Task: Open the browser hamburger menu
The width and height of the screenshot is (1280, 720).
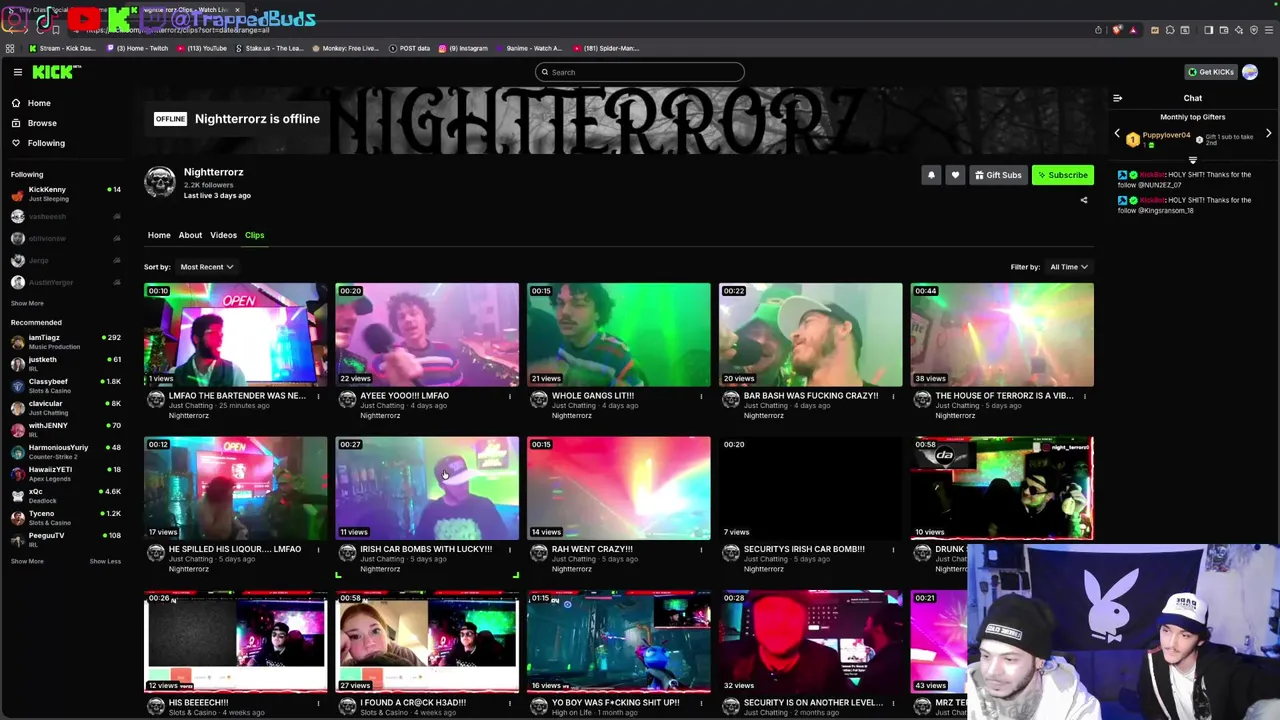Action: [x=1269, y=30]
